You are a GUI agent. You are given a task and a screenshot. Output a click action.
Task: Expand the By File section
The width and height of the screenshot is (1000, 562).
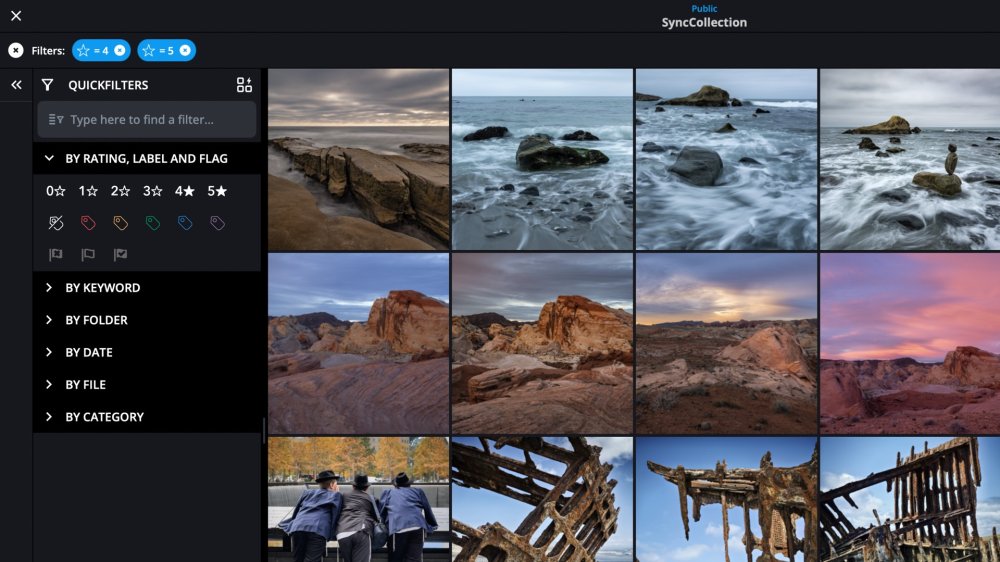coord(147,385)
